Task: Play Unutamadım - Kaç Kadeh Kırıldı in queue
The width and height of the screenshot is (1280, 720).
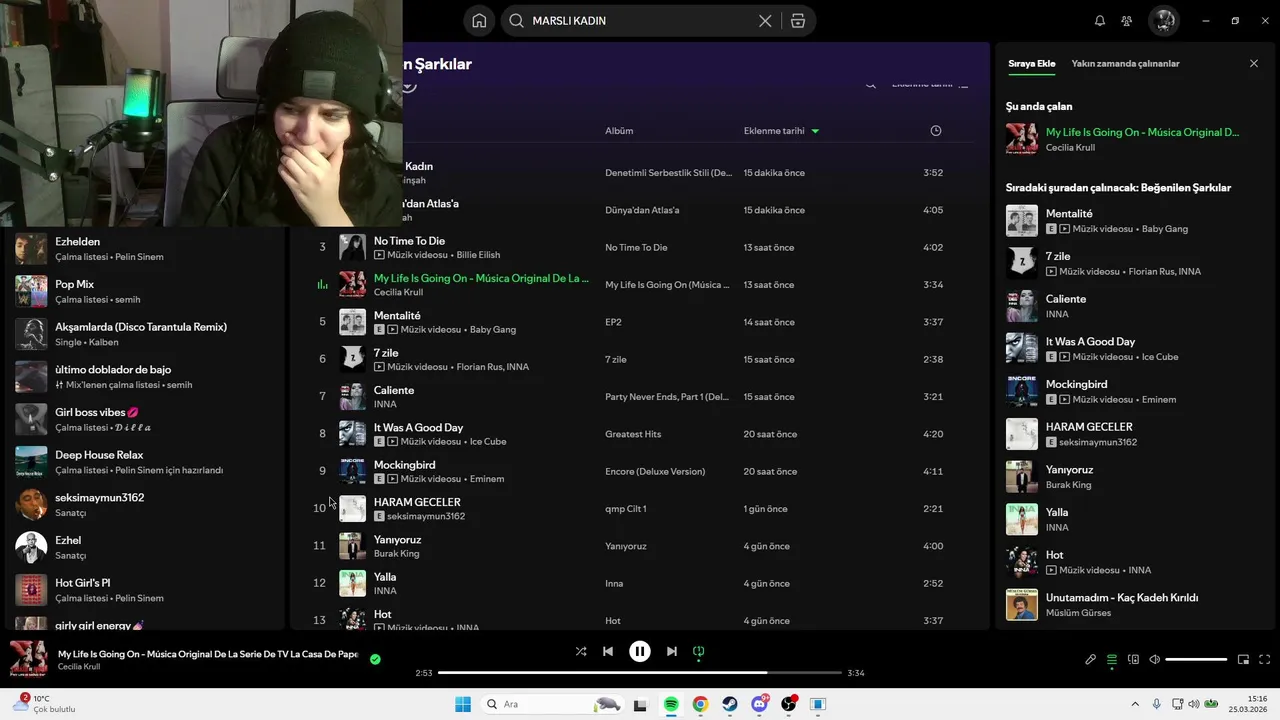Action: click(1135, 605)
